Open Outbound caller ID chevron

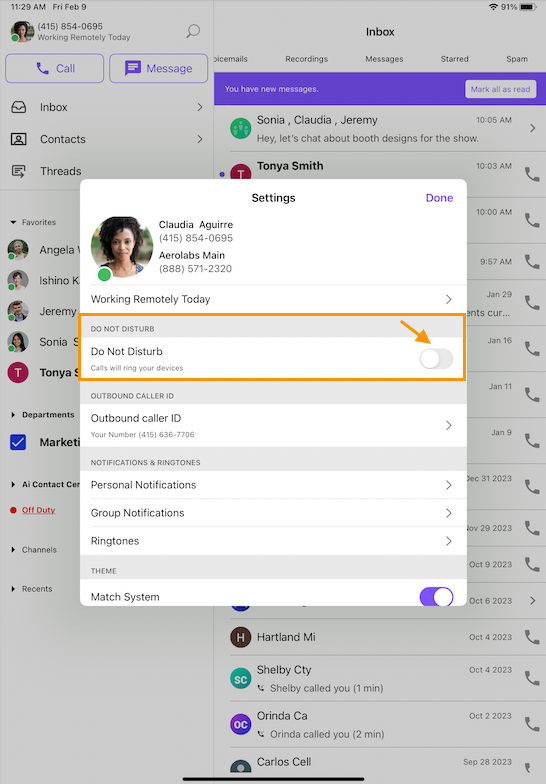tap(448, 426)
